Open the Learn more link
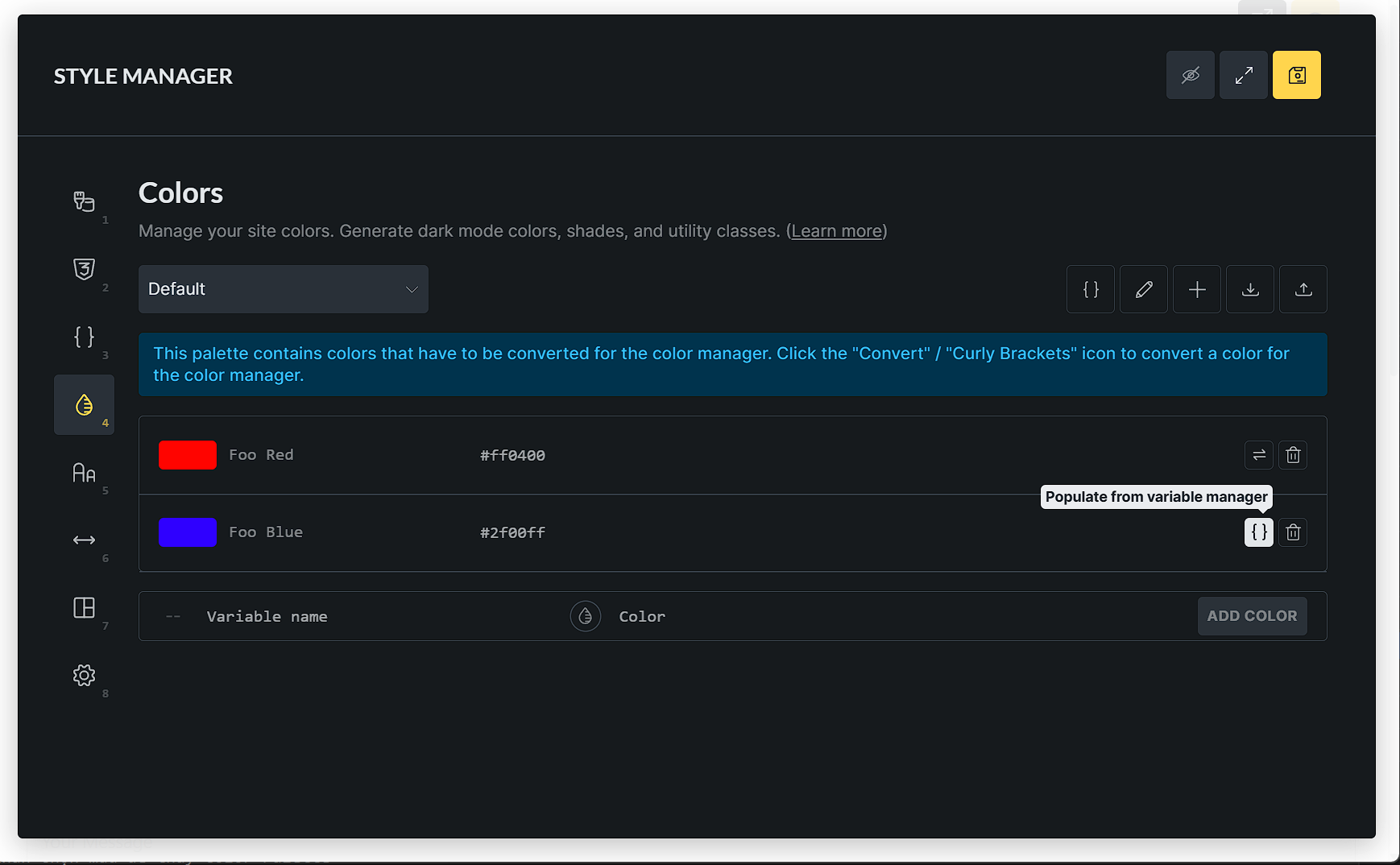The height and width of the screenshot is (865, 1400). pos(836,231)
